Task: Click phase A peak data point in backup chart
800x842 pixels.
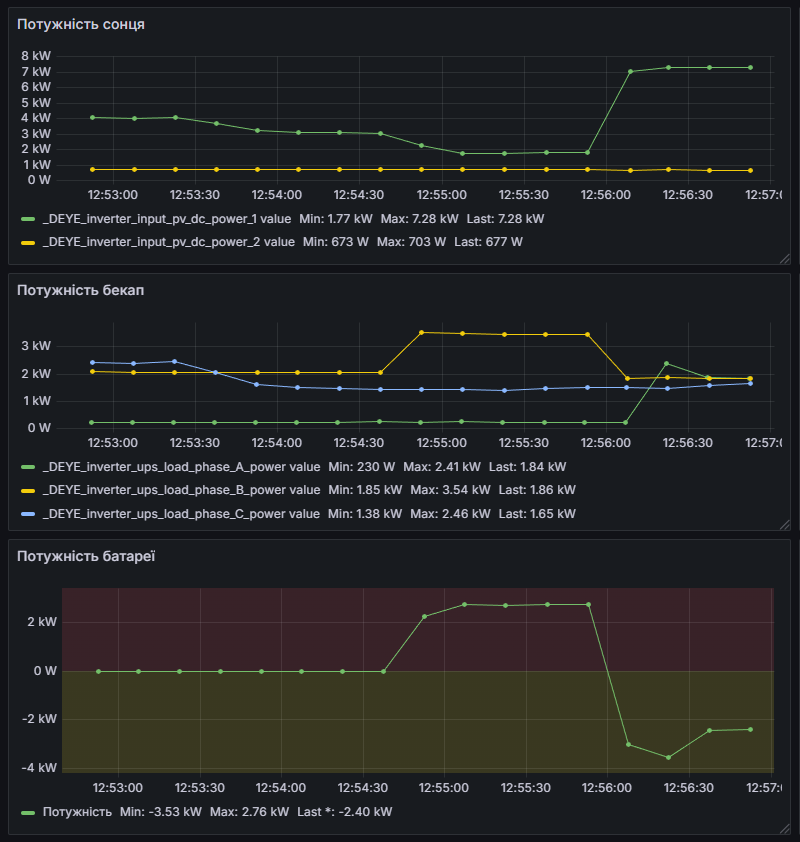Action: 667,363
